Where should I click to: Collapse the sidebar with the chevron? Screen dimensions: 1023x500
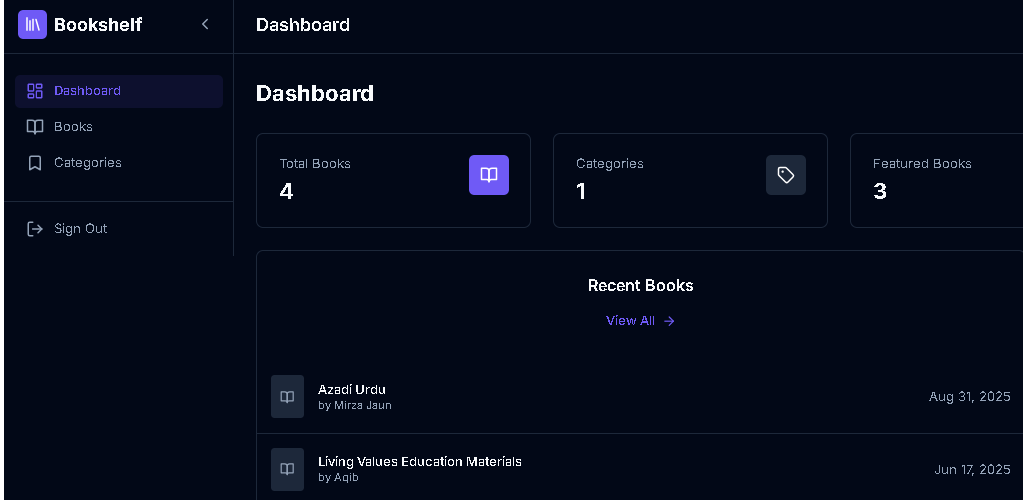click(205, 24)
